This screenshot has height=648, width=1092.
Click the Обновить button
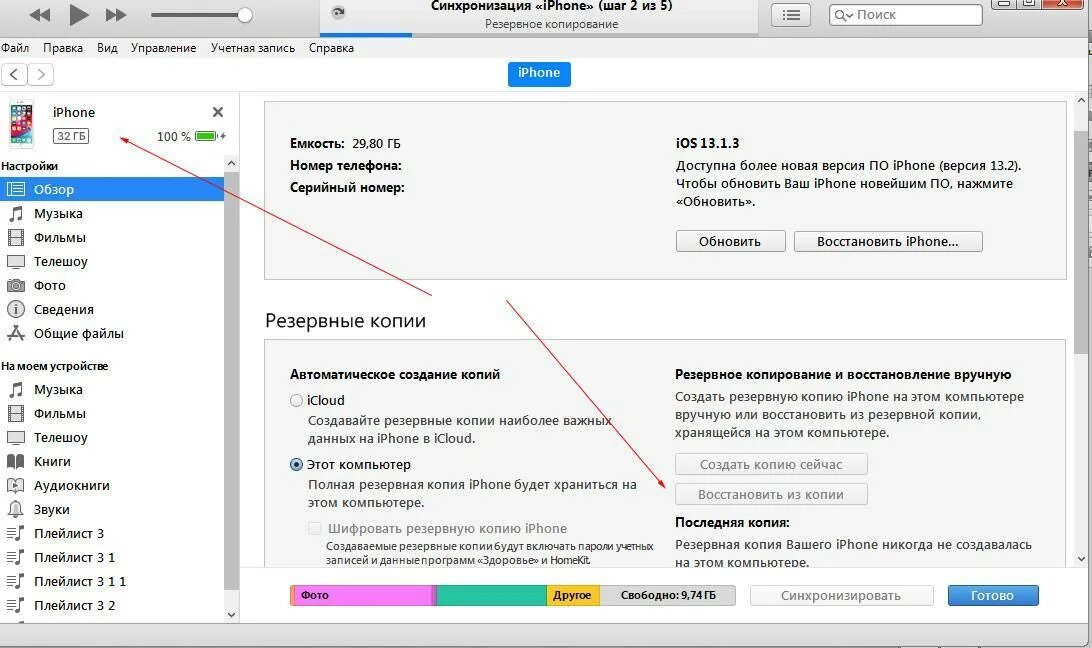pyautogui.click(x=730, y=241)
